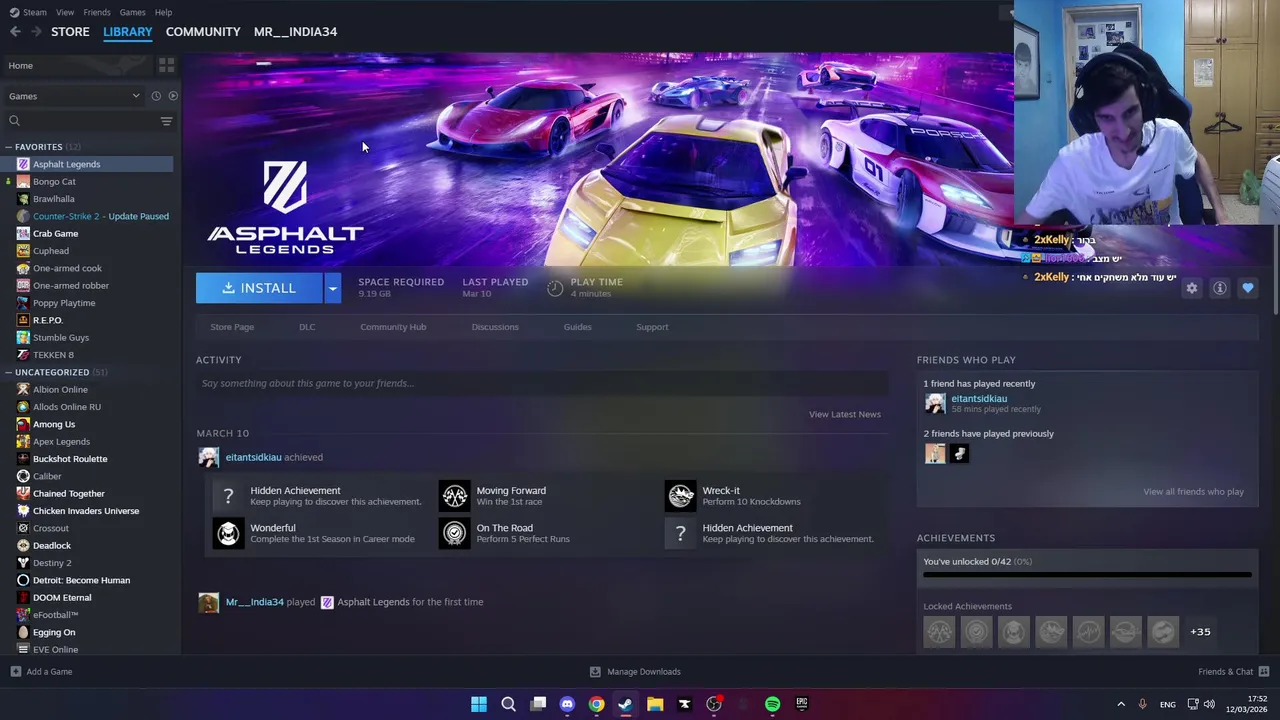This screenshot has height=720, width=1280.
Task: Select Bongo Cat in favorites
Action: click(x=54, y=181)
